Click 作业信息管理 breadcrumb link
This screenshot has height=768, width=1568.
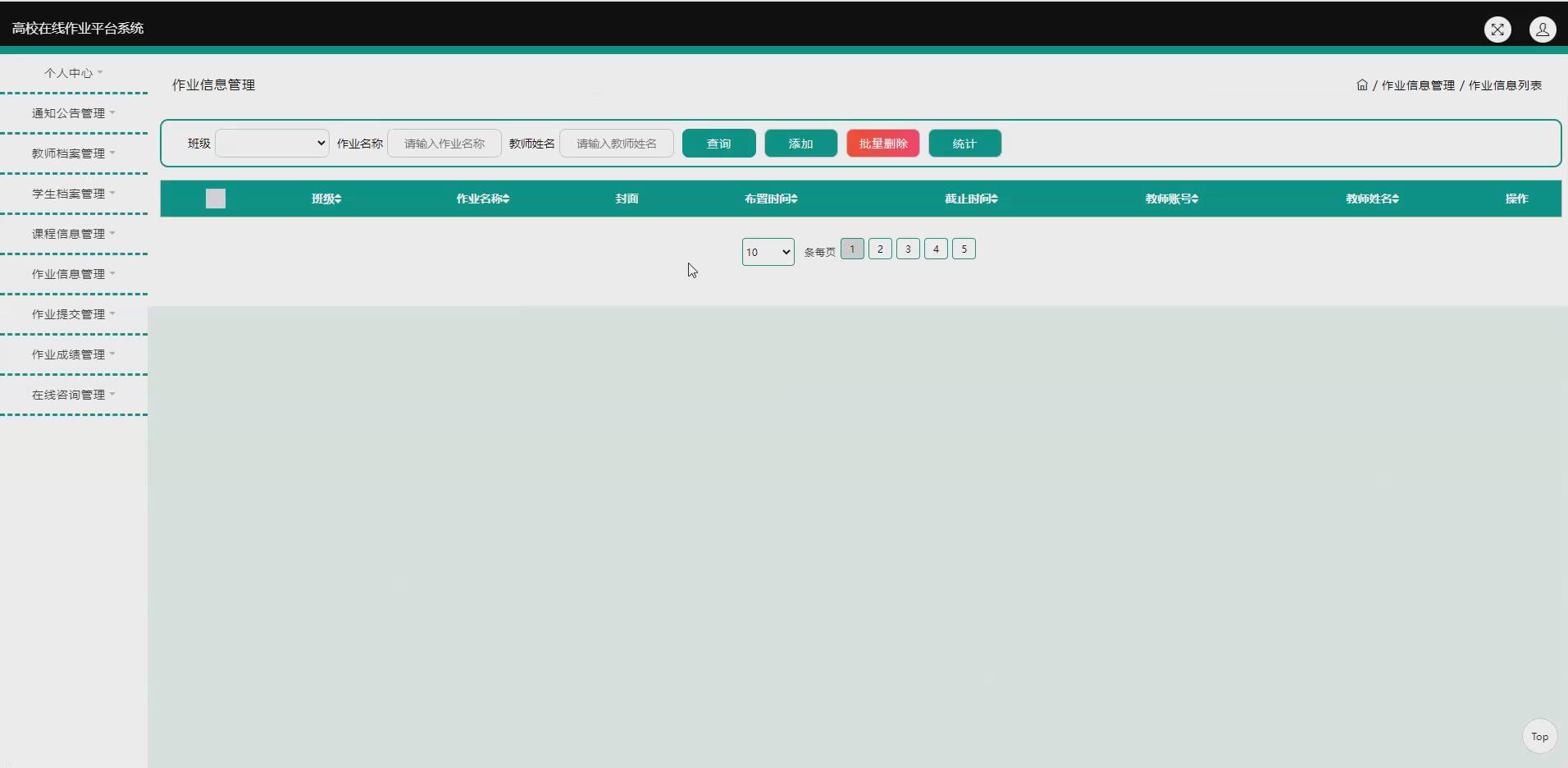[1418, 85]
